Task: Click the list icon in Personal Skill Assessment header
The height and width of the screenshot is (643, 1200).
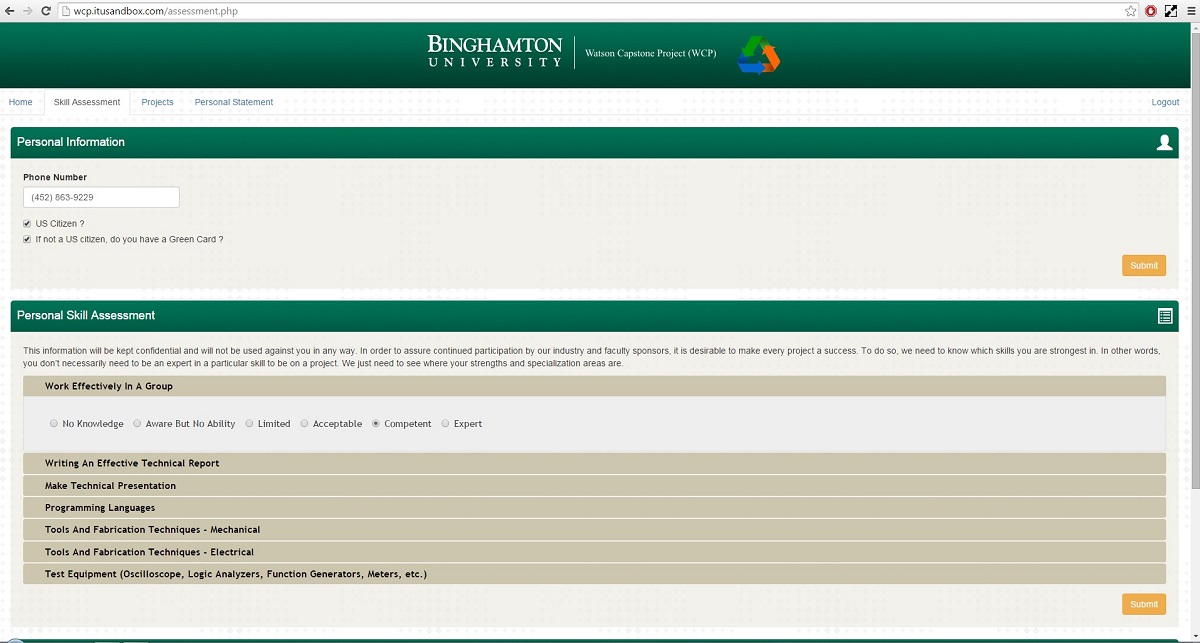Action: [x=1165, y=316]
